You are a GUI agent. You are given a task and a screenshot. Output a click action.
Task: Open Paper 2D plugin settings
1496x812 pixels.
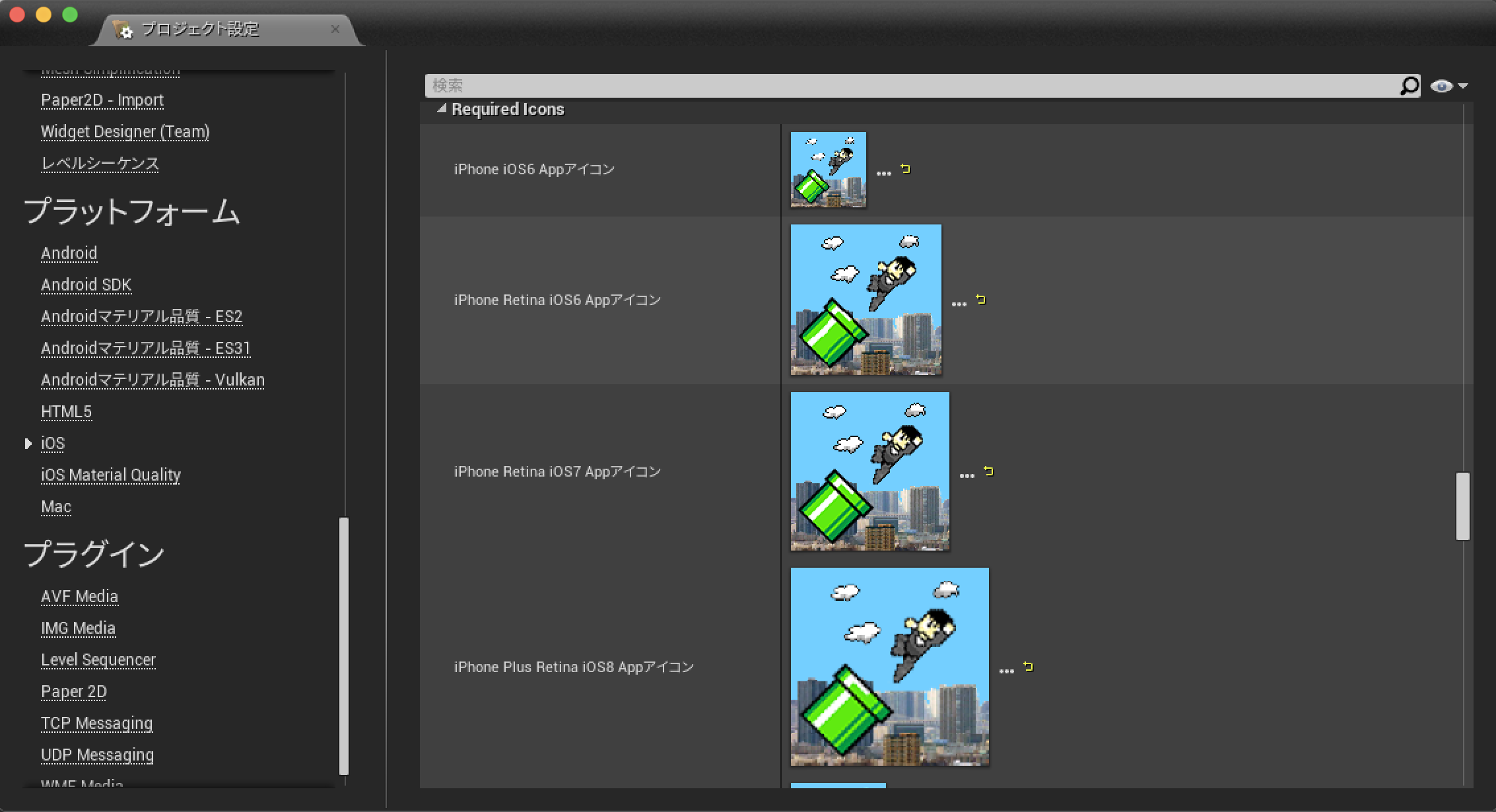pos(74,692)
